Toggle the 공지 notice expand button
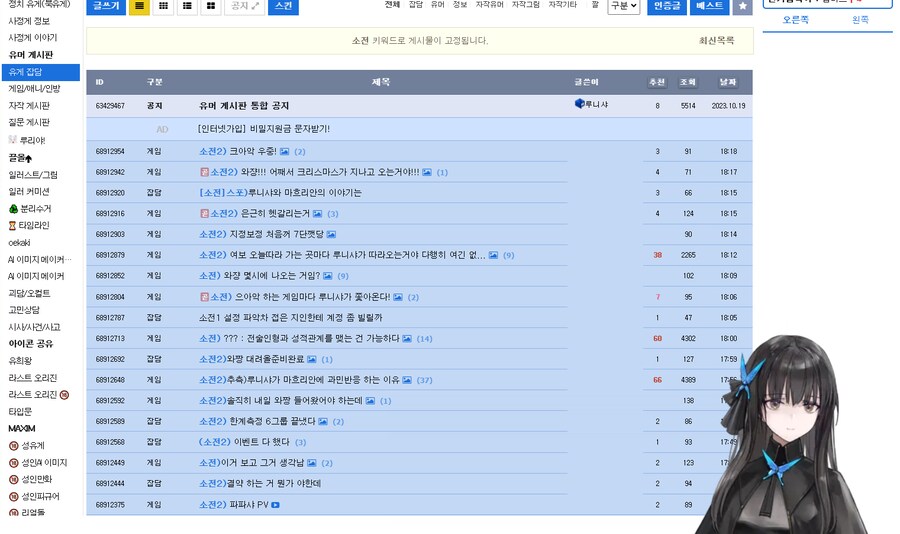Viewport: 900px width, 534px height. [x=245, y=6]
